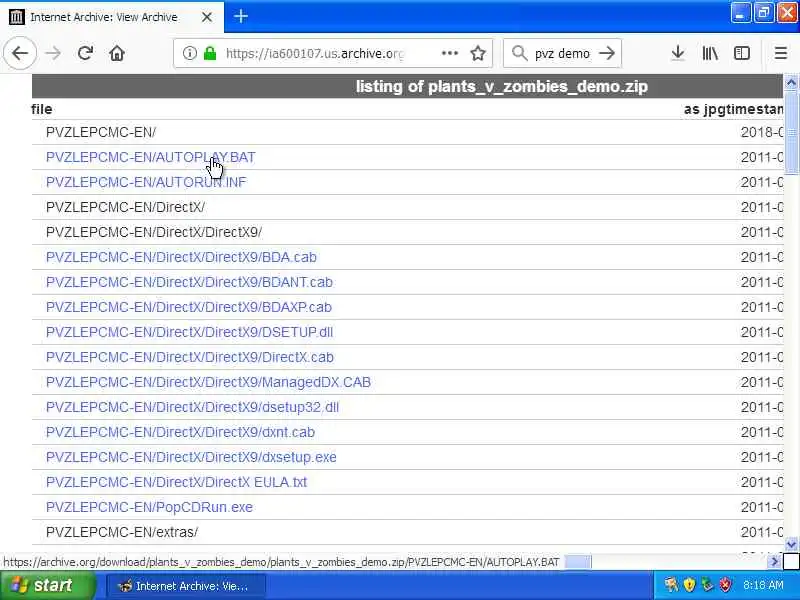
Task: Click the 'file' column header
Action: click(41, 109)
